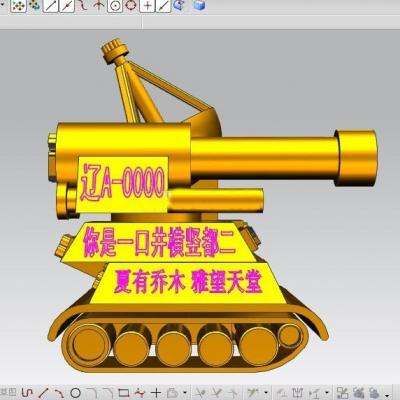Select the Fillet sketch tool
The width and height of the screenshot is (400, 400).
92,393
